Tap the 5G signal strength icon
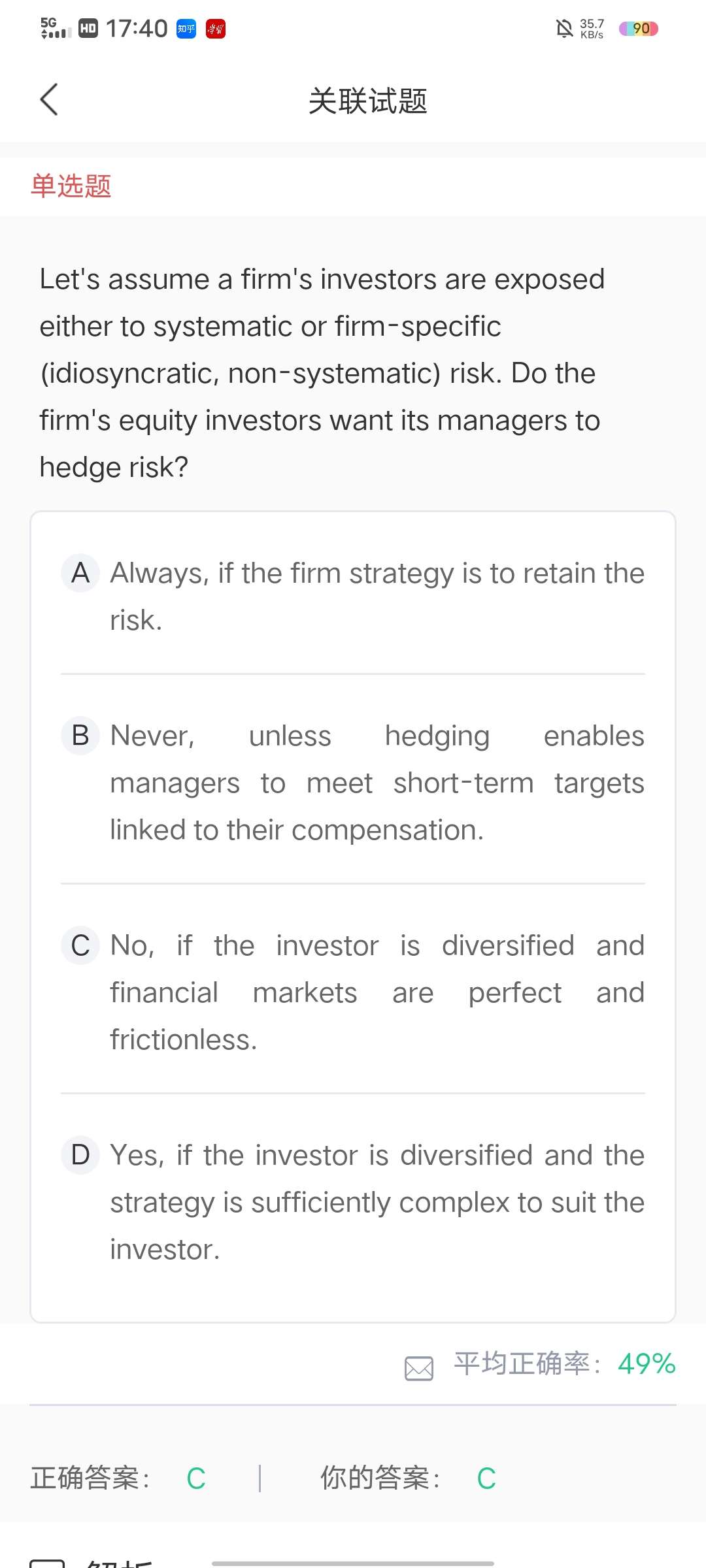 point(56,29)
